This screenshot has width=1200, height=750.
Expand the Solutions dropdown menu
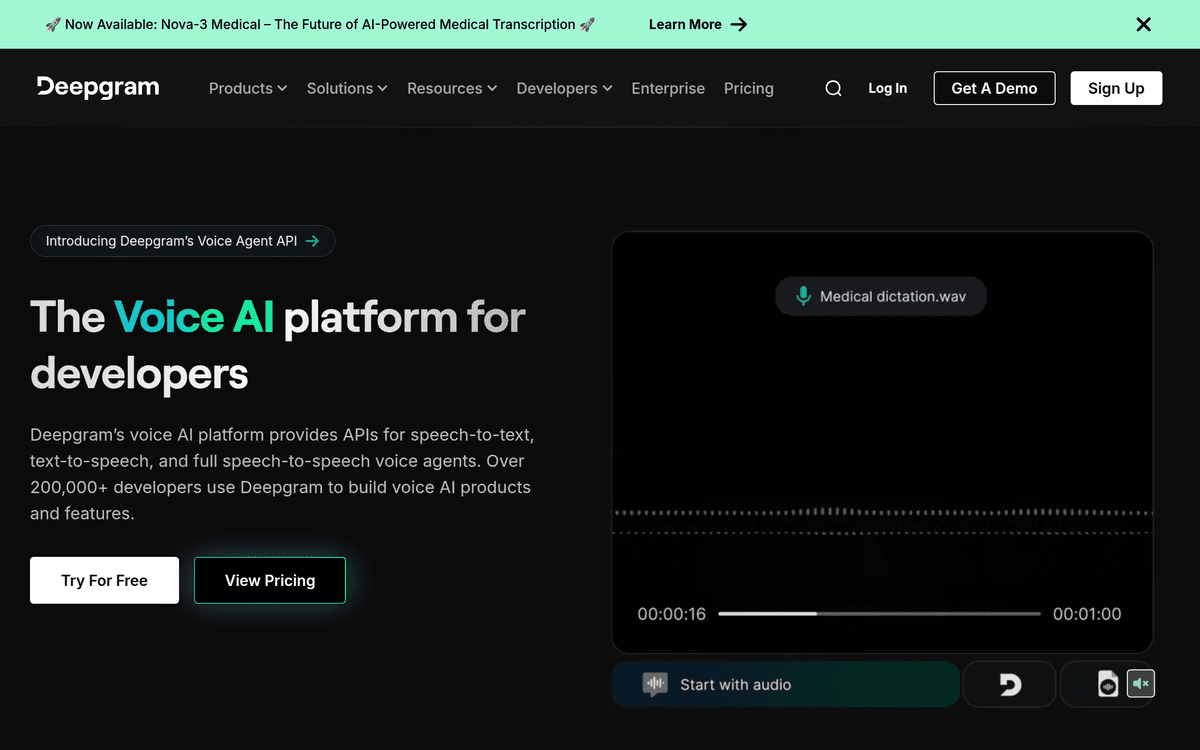pos(347,88)
